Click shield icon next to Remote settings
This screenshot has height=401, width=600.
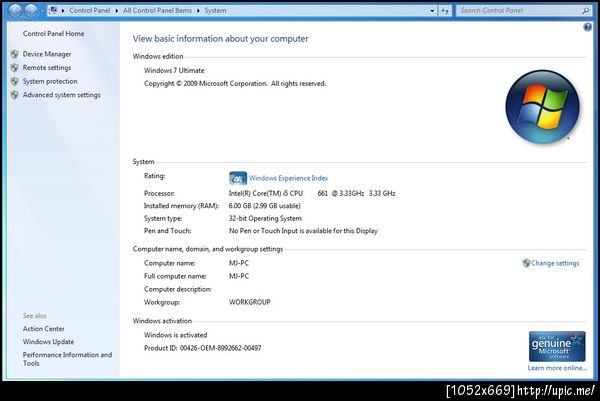[x=15, y=68]
